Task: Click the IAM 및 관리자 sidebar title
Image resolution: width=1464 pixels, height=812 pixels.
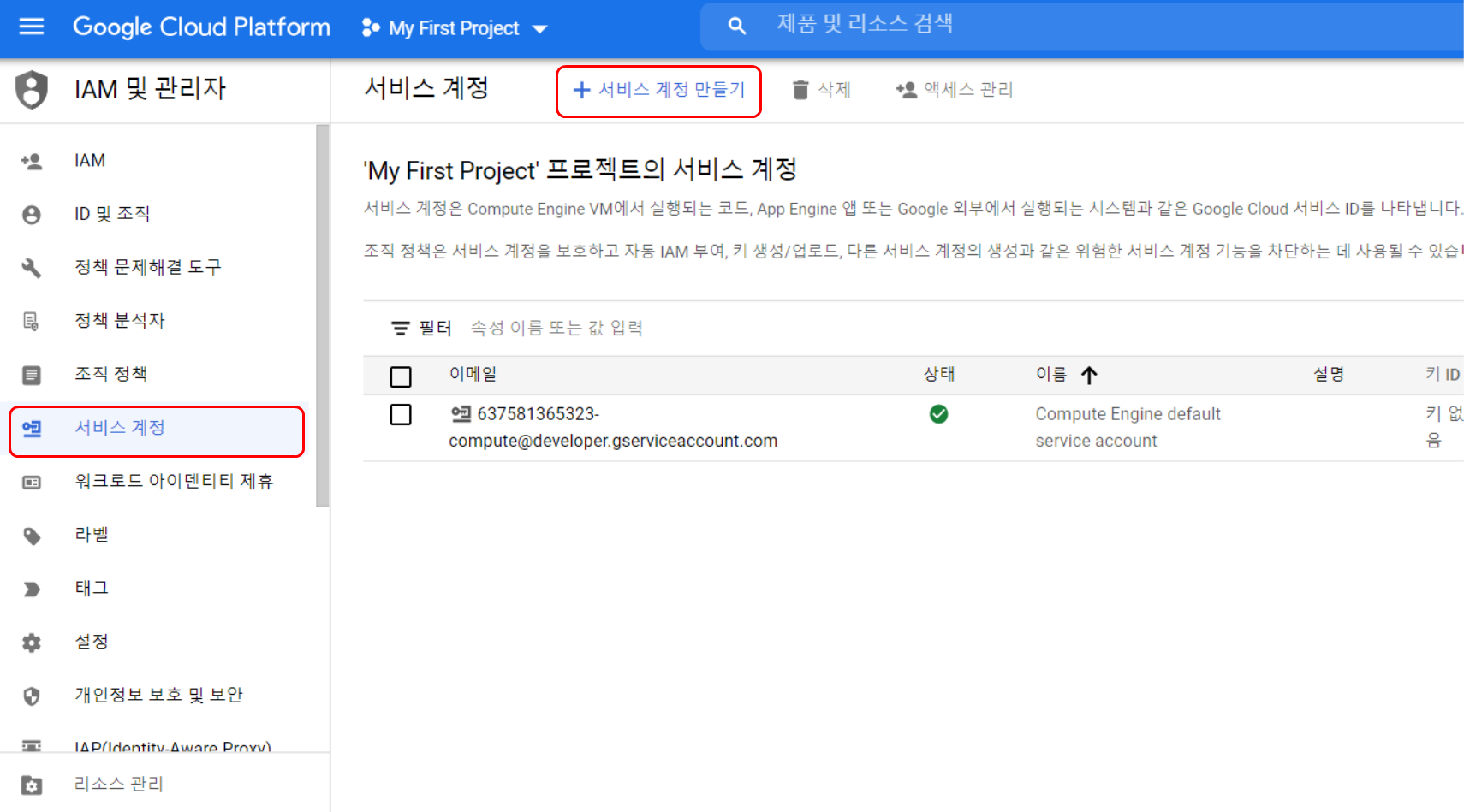Action: (150, 89)
